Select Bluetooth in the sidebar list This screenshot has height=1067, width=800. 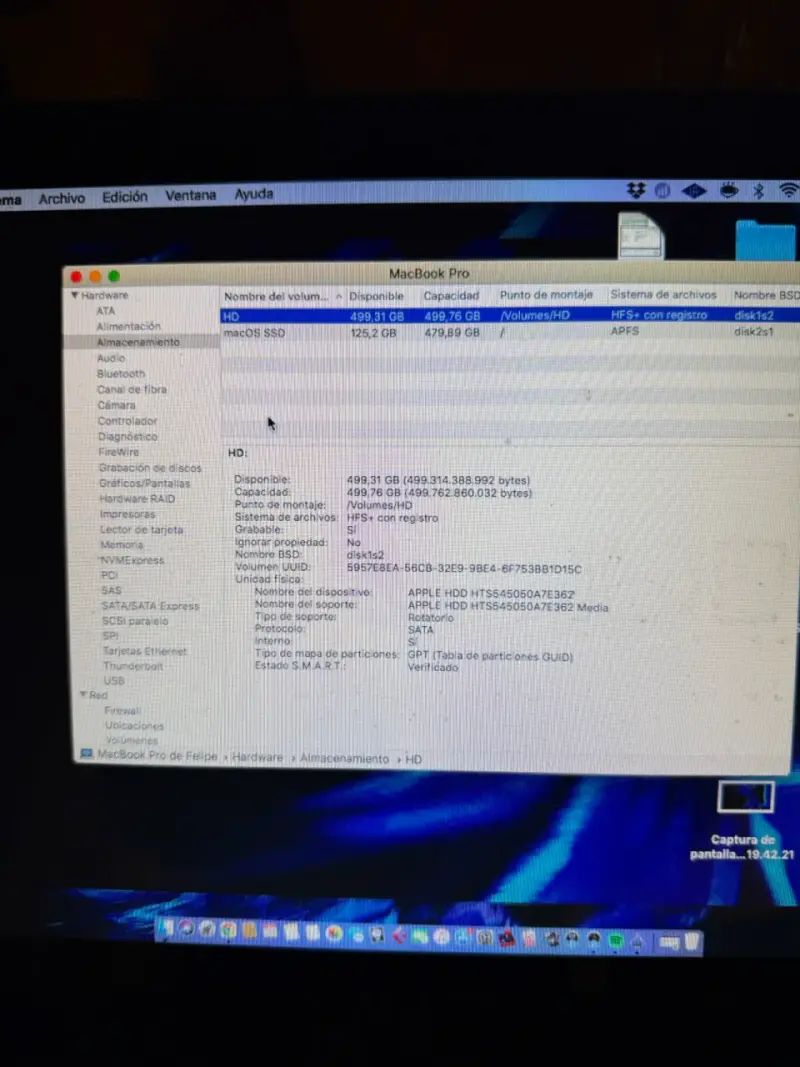tap(120, 374)
